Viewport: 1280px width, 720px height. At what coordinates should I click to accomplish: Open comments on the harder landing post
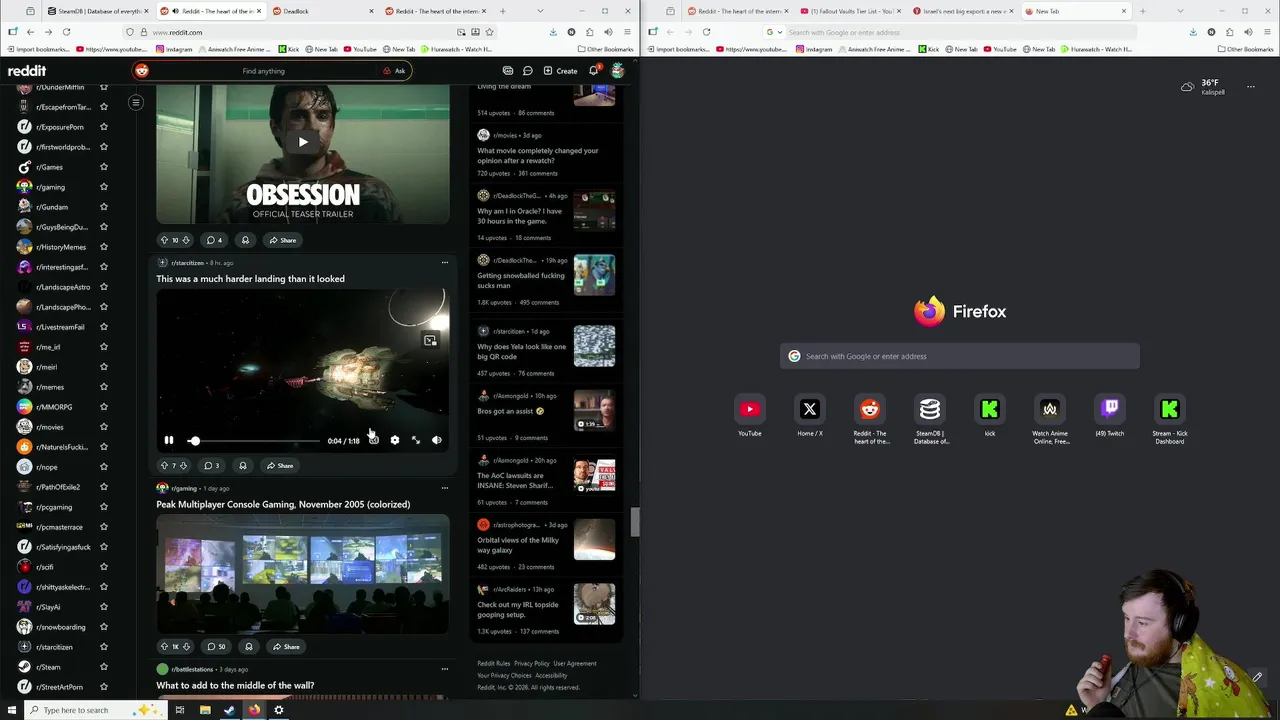tap(212, 466)
